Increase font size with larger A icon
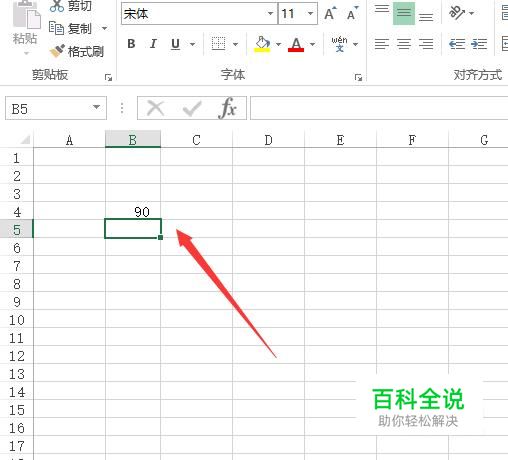508x460 pixels. pos(330,14)
